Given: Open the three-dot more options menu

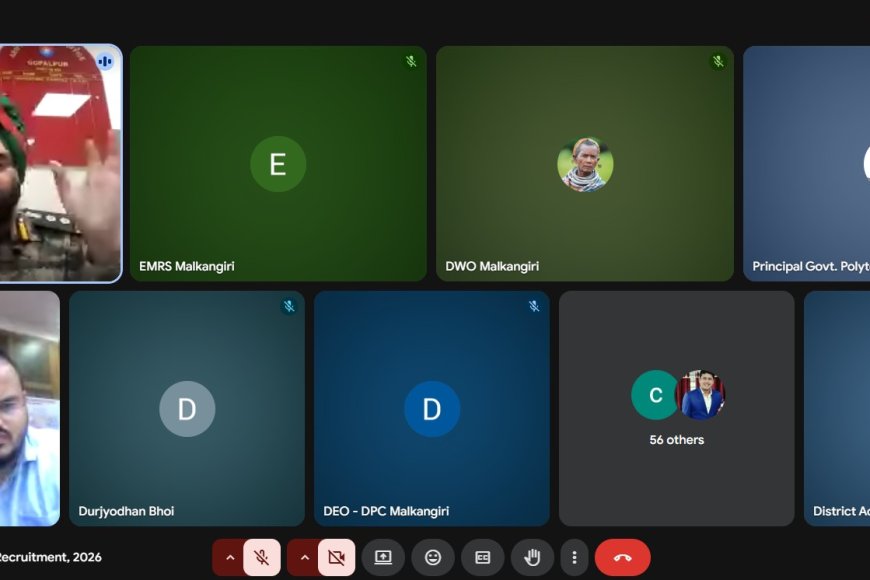Looking at the screenshot, I should pos(574,557).
